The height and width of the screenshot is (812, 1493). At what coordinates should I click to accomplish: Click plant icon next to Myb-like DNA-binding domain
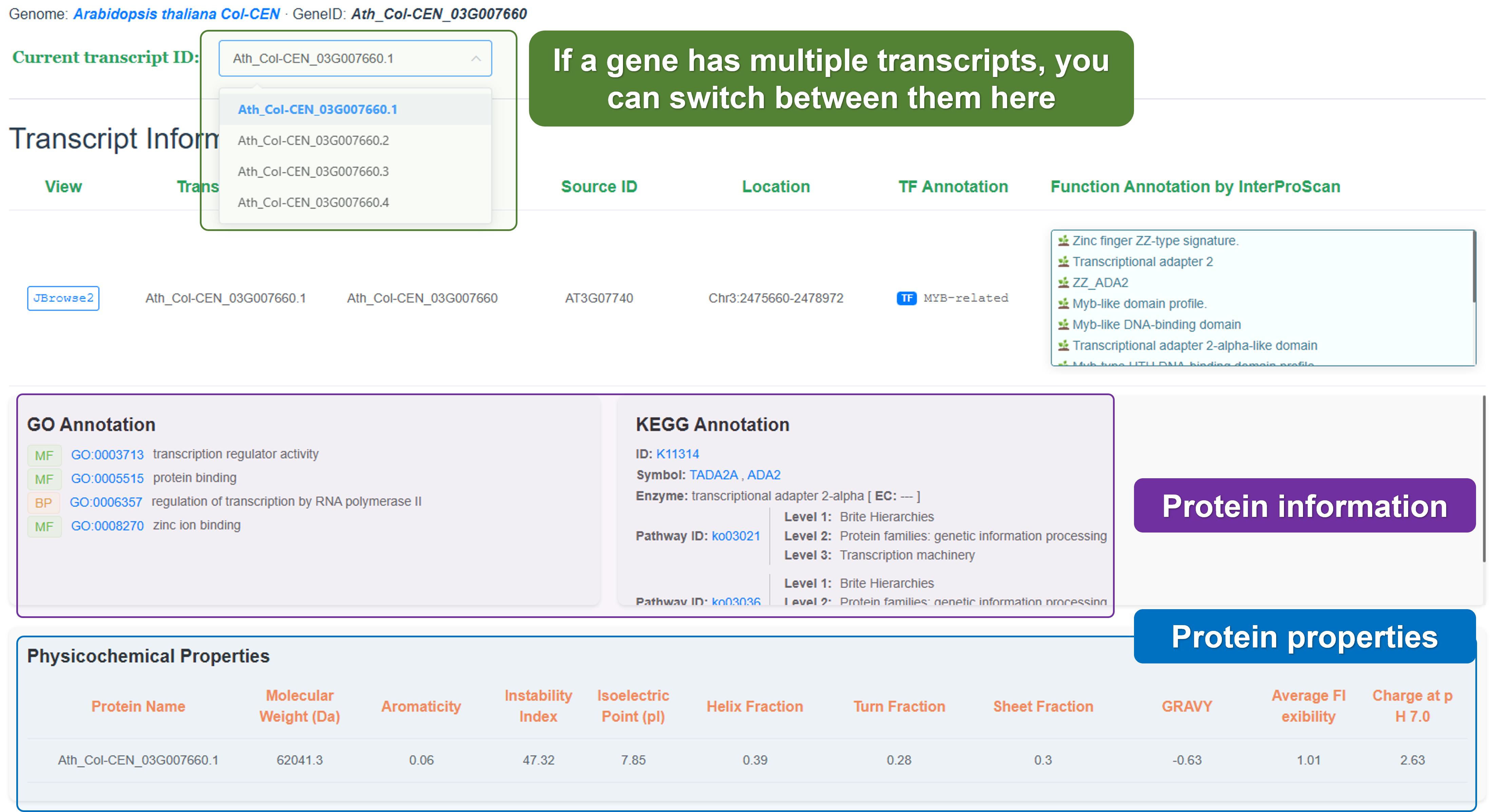point(1063,324)
